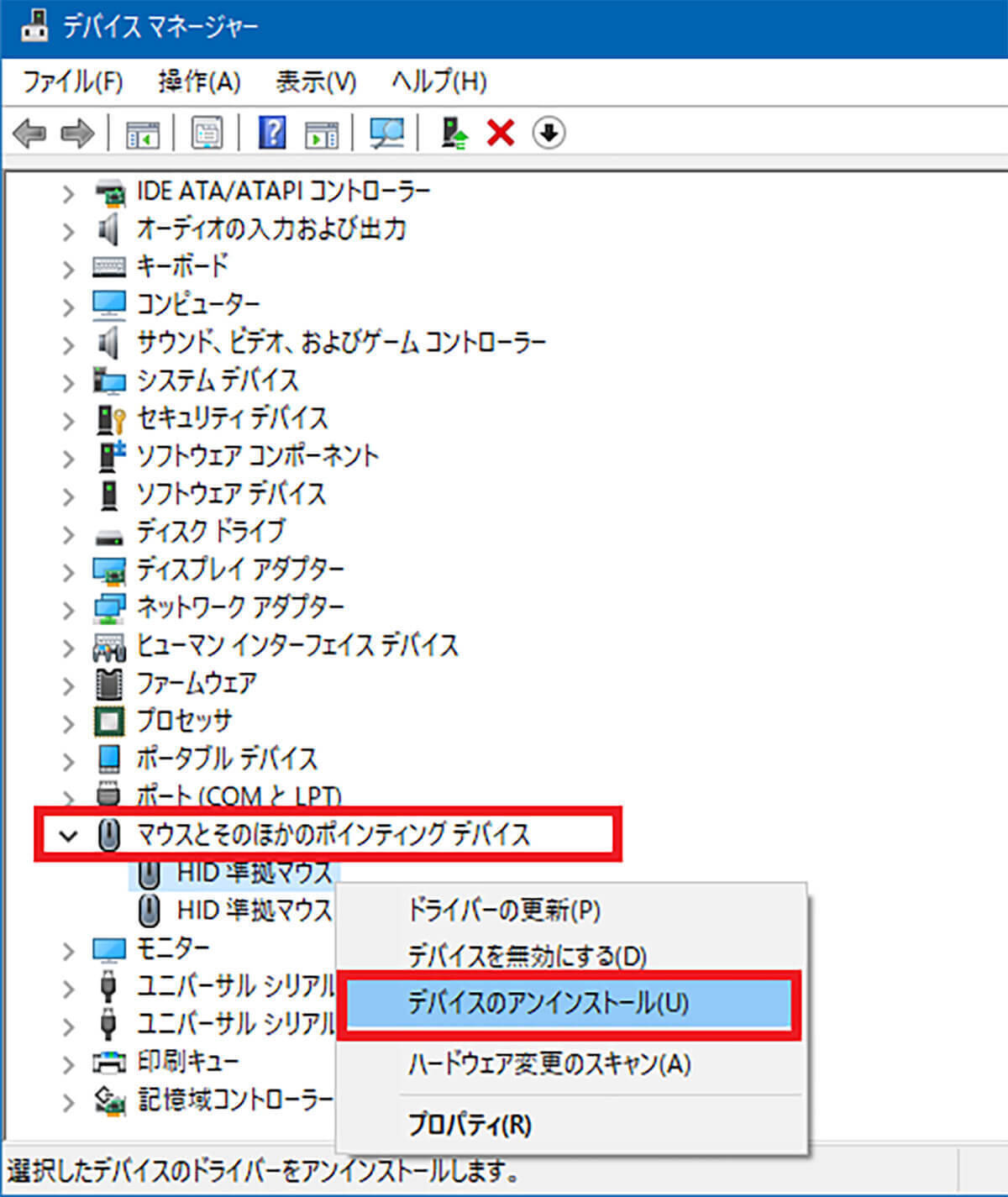Expand the ポータブル デバイス category
Screen dimensions: 1008x1197
click(x=69, y=760)
